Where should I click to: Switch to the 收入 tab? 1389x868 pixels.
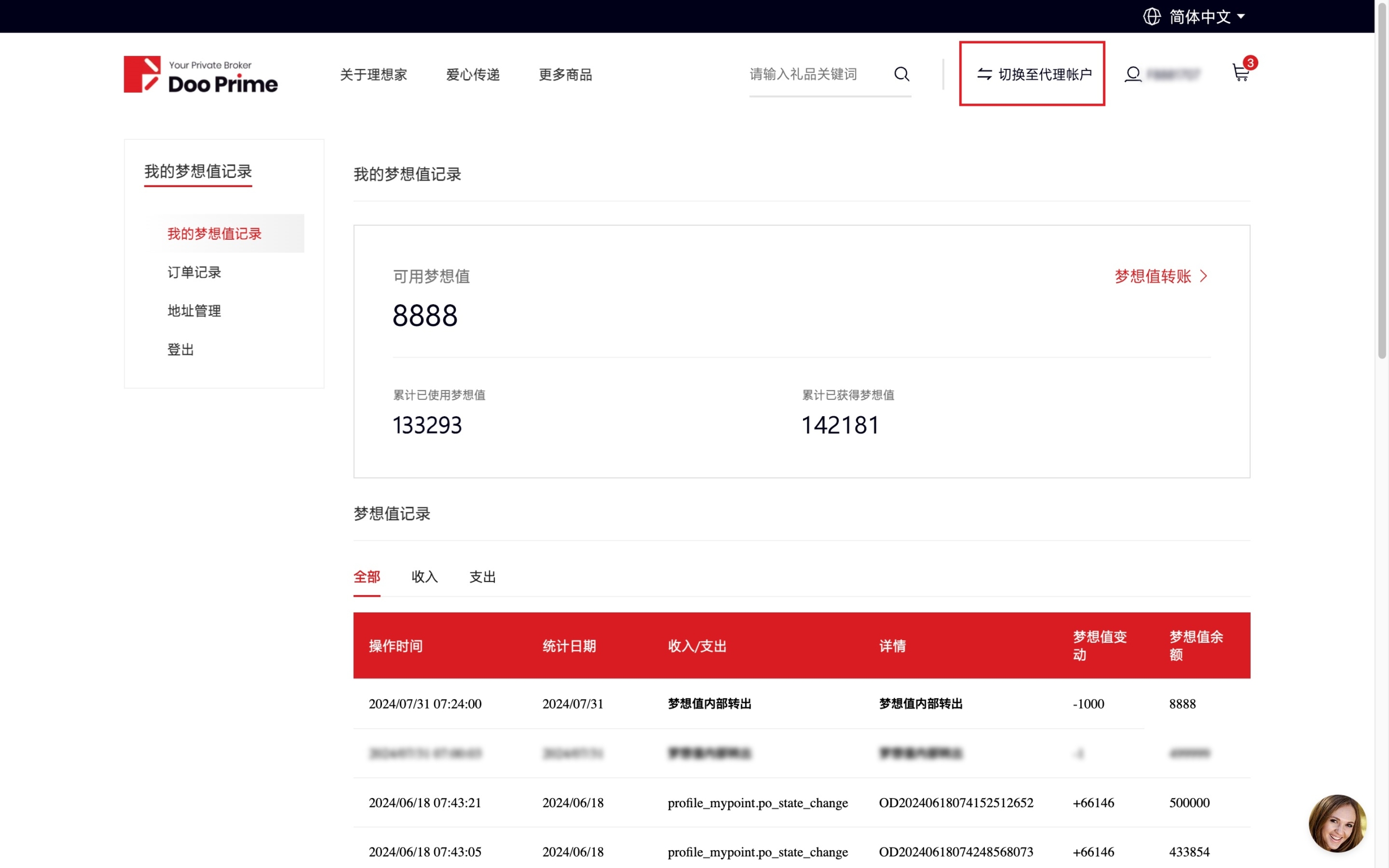tap(424, 576)
